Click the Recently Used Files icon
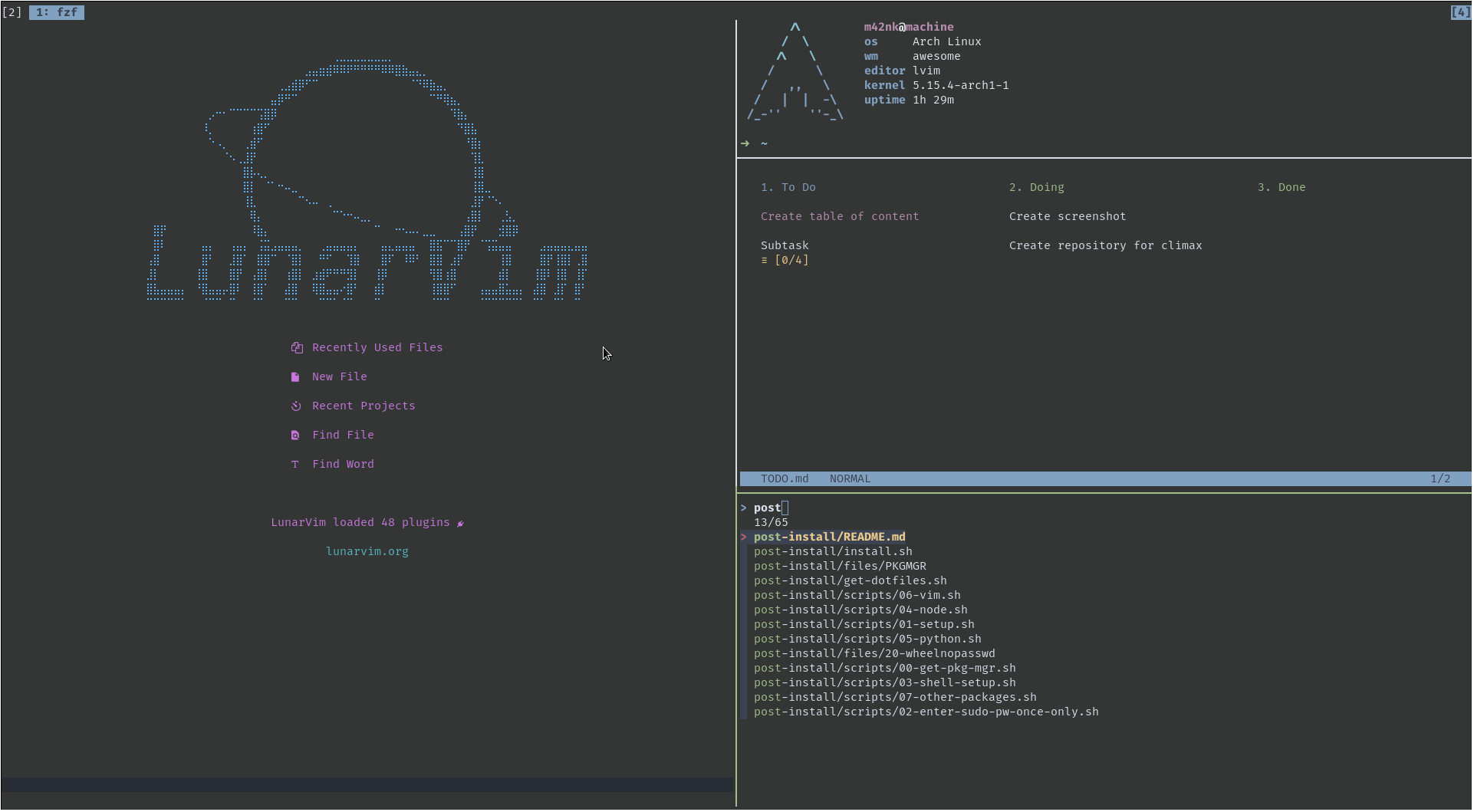 [x=297, y=348]
